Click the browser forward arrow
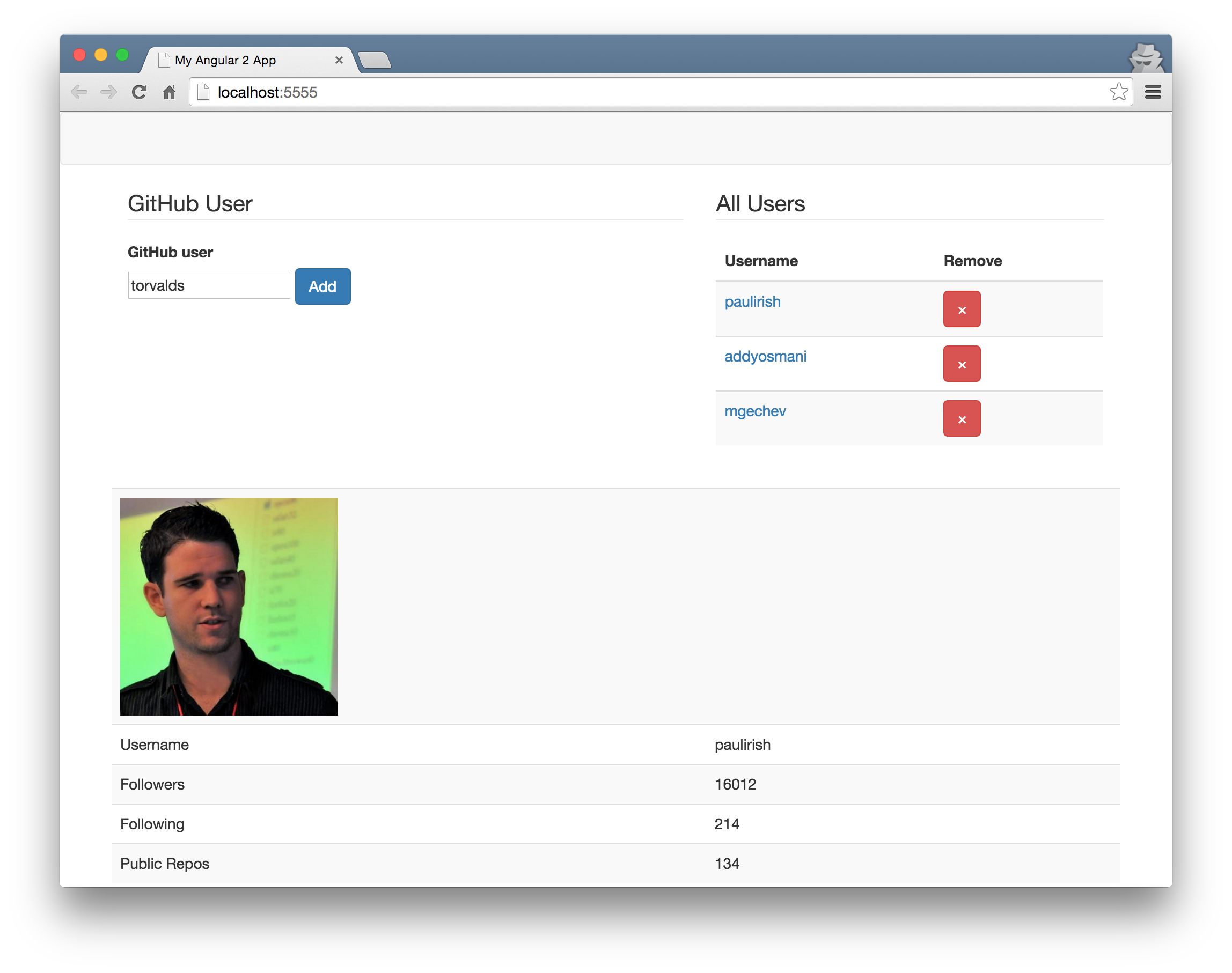This screenshot has width=1232, height=973. pos(108,92)
